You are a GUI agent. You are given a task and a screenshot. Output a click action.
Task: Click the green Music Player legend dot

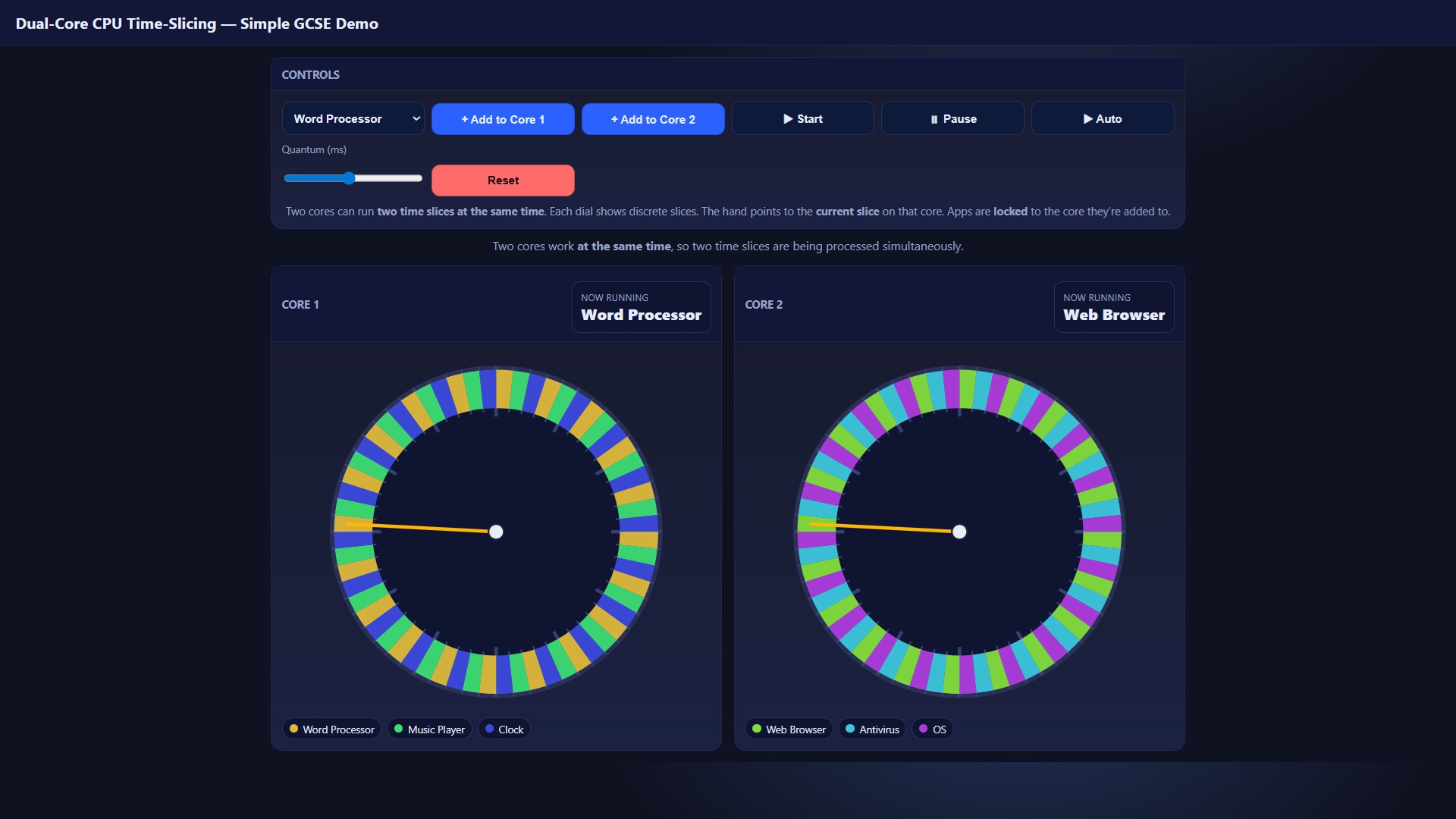tap(399, 729)
